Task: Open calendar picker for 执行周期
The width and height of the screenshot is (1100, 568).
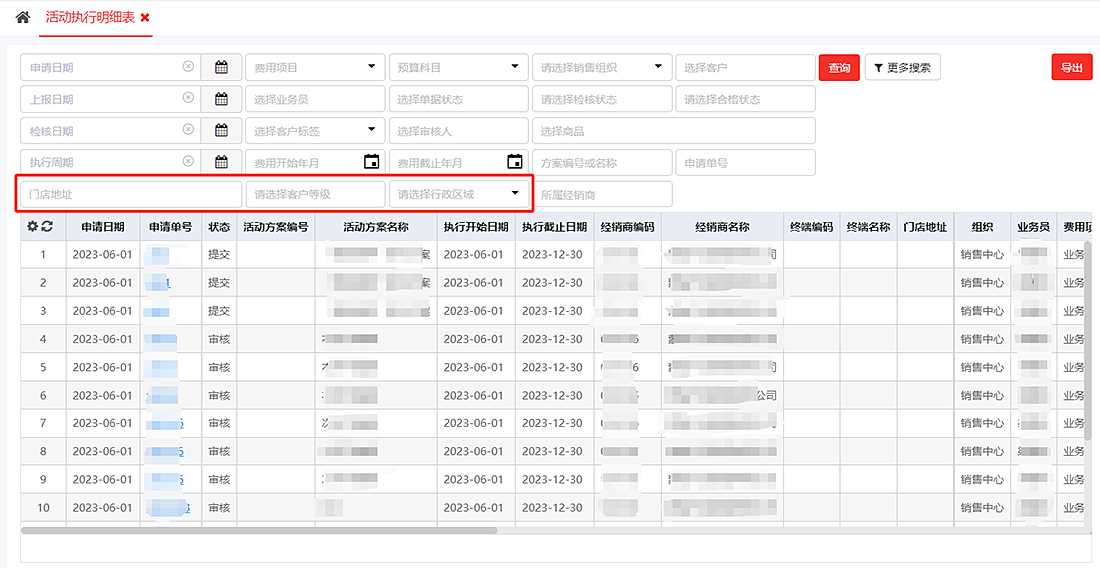Action: (x=221, y=162)
